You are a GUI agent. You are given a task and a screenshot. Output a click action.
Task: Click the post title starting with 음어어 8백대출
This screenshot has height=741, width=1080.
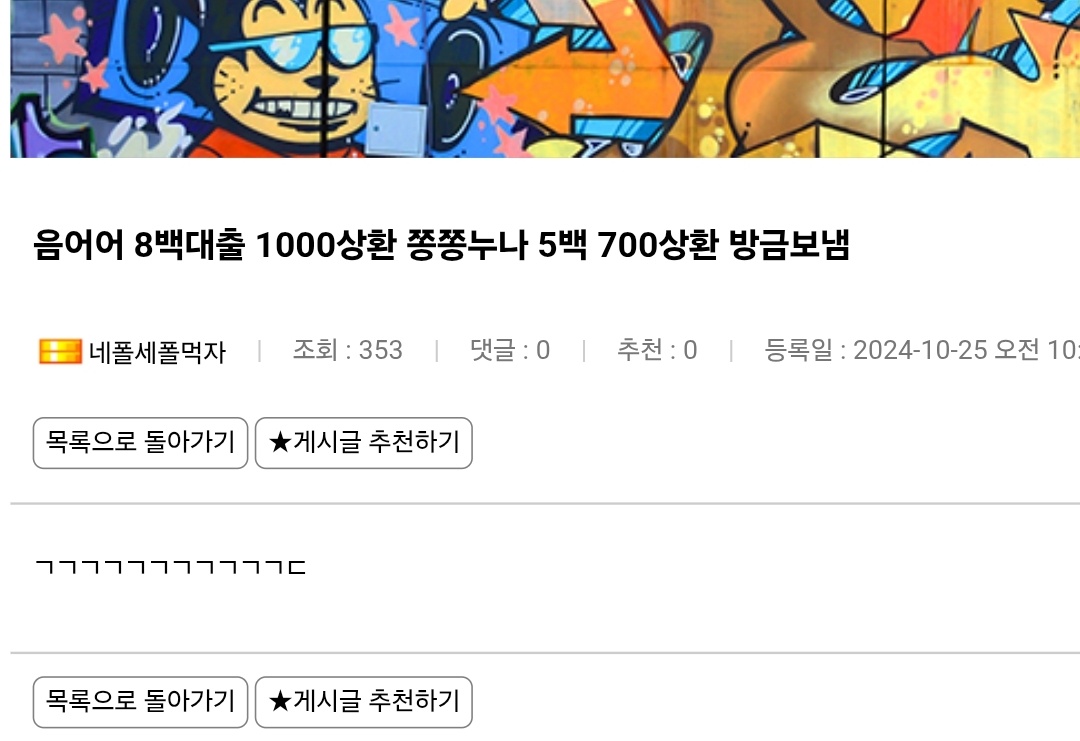[x=442, y=245]
